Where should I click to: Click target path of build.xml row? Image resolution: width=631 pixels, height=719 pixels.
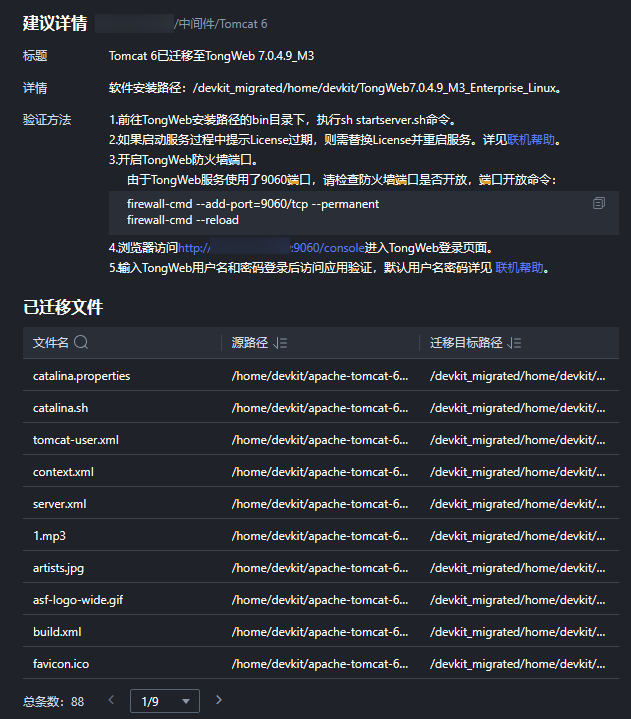[x=518, y=632]
